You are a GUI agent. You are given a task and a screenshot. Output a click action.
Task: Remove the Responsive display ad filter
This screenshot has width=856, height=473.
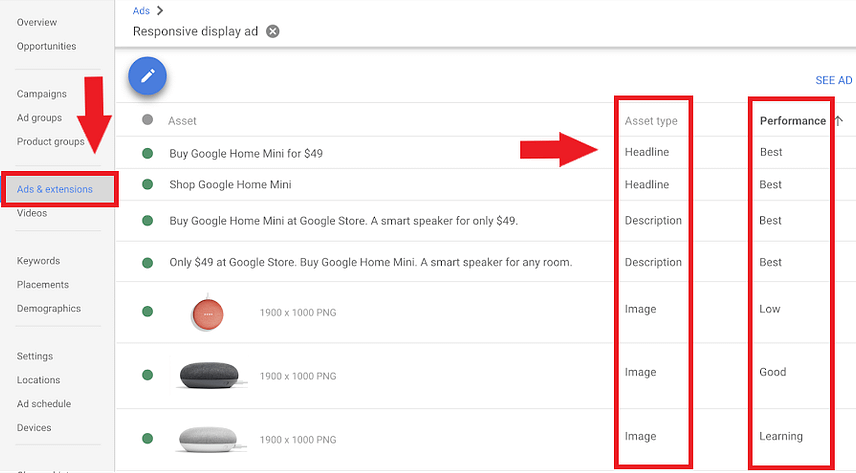(273, 31)
